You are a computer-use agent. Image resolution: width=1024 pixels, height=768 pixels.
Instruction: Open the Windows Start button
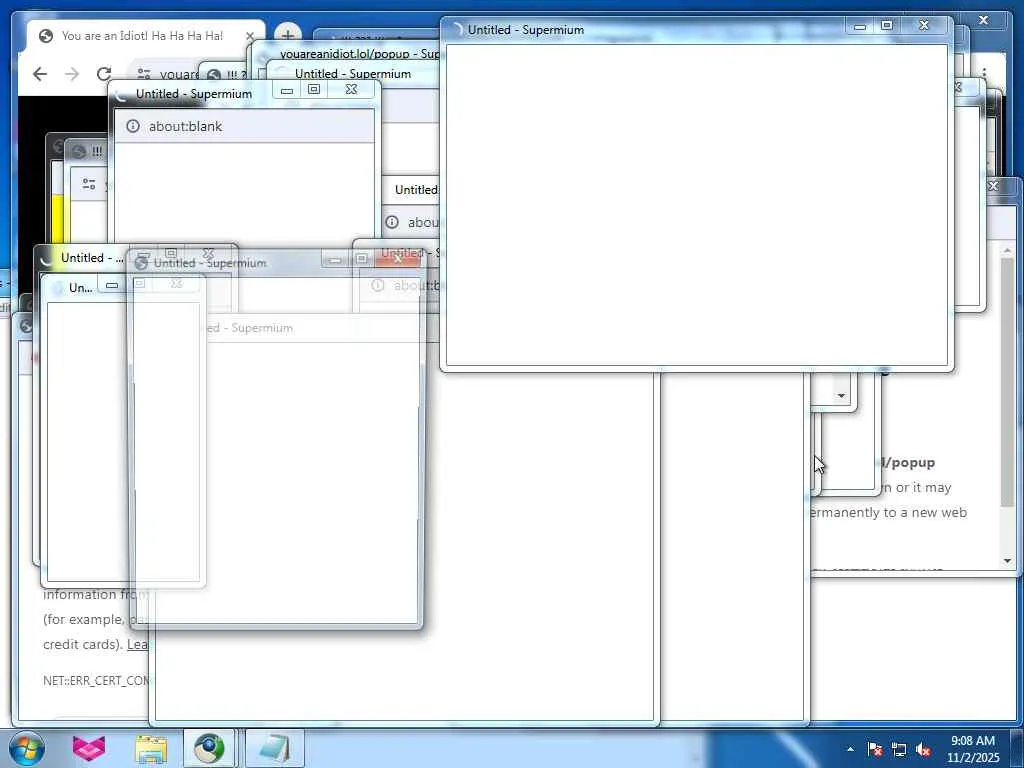[x=27, y=748]
